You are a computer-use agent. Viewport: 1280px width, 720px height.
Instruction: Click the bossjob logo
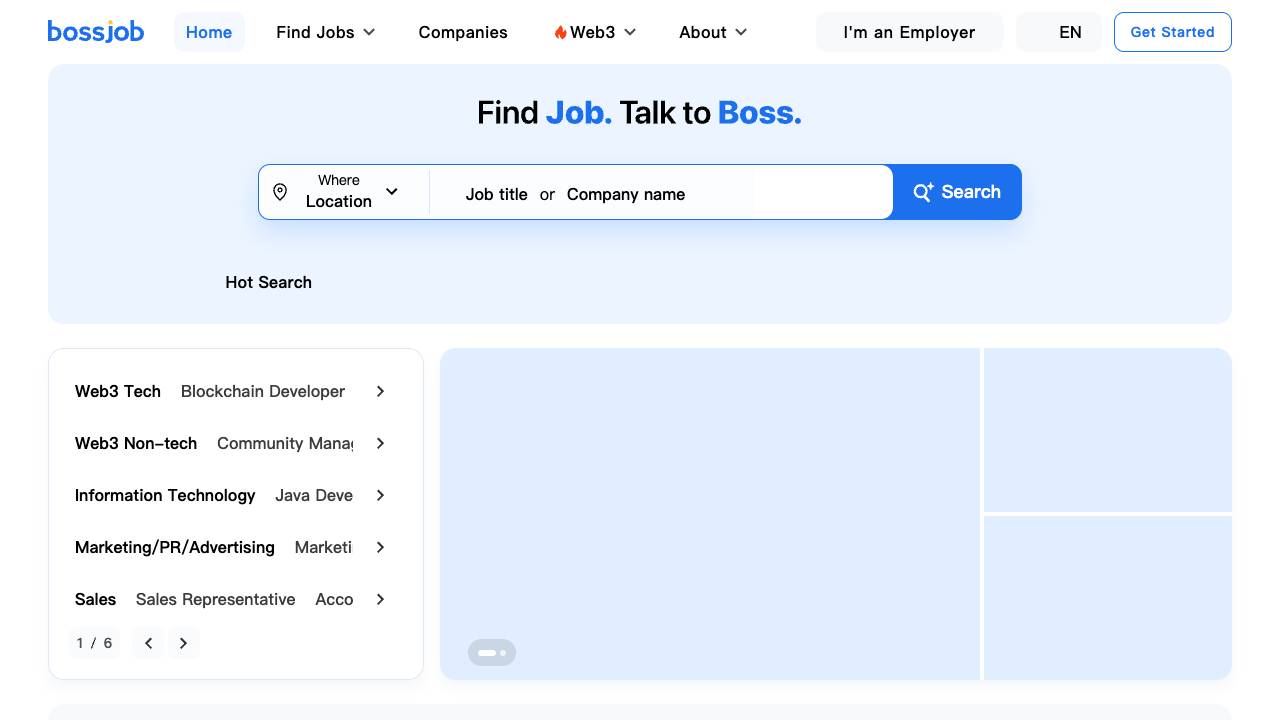tap(96, 32)
